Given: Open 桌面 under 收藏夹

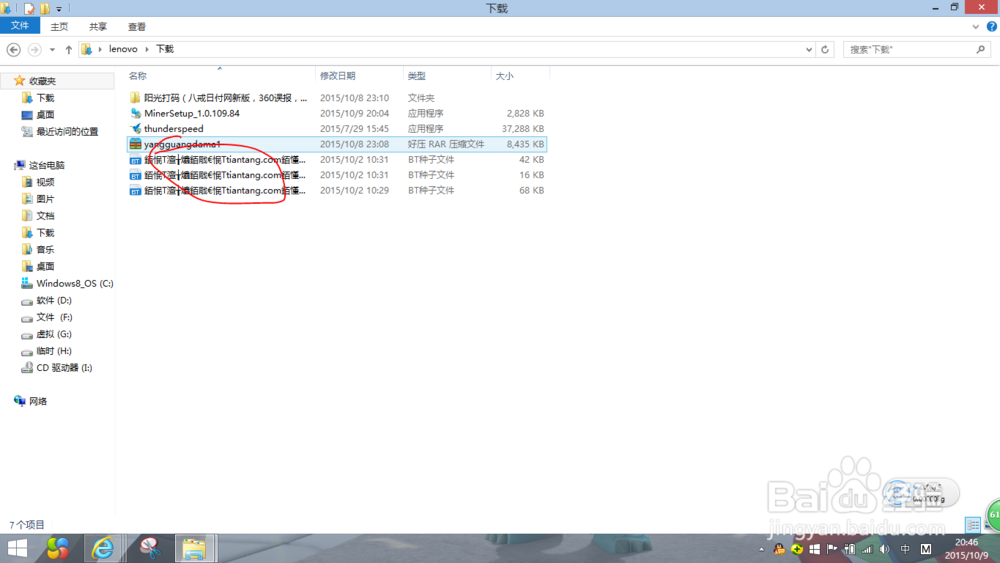Looking at the screenshot, I should coord(45,115).
